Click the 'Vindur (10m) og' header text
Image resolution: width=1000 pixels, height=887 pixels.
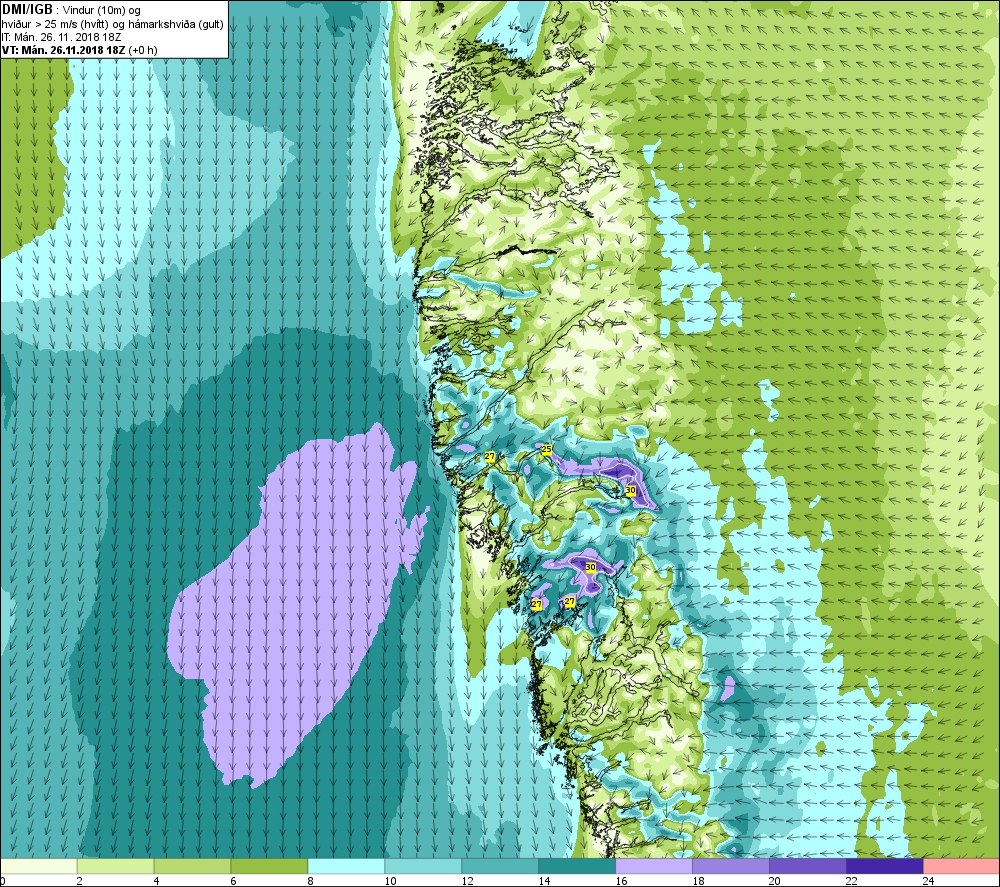[102, 10]
